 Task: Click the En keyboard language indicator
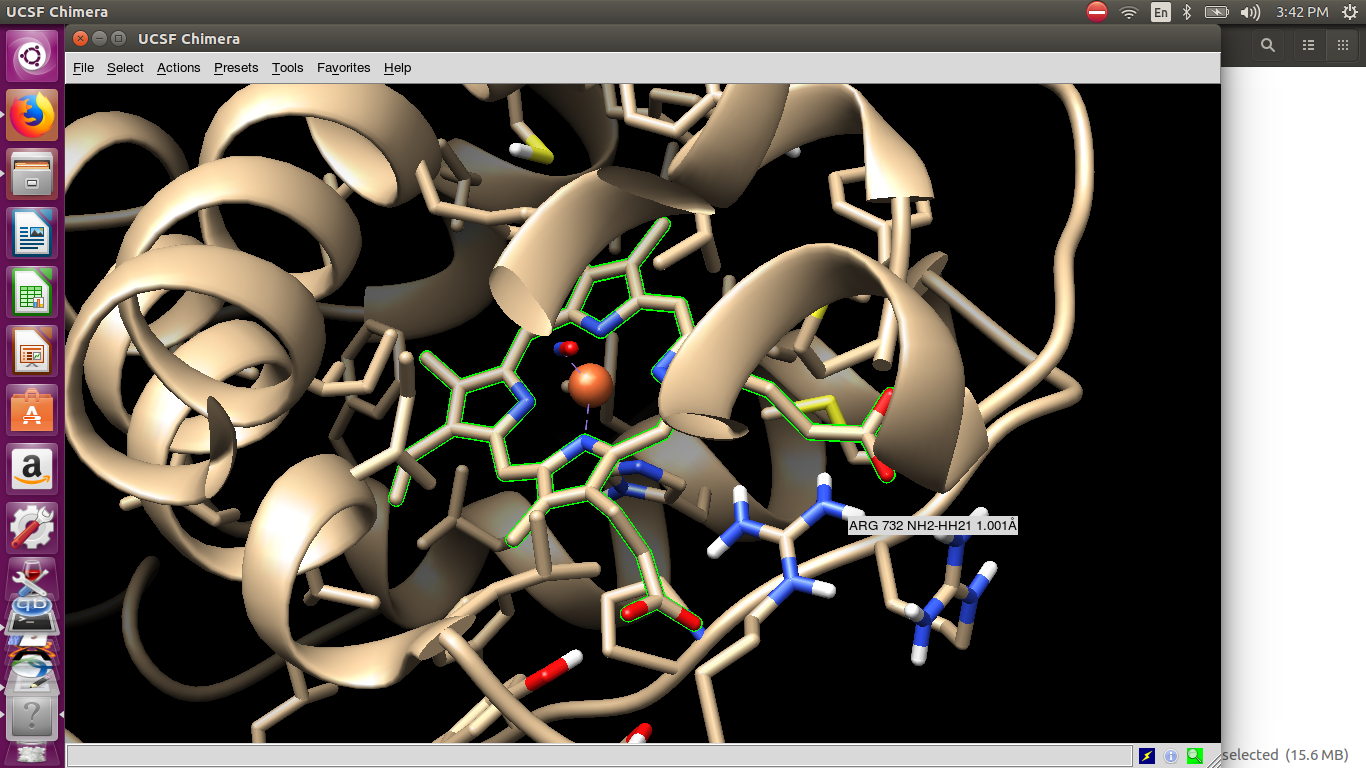coord(1160,12)
